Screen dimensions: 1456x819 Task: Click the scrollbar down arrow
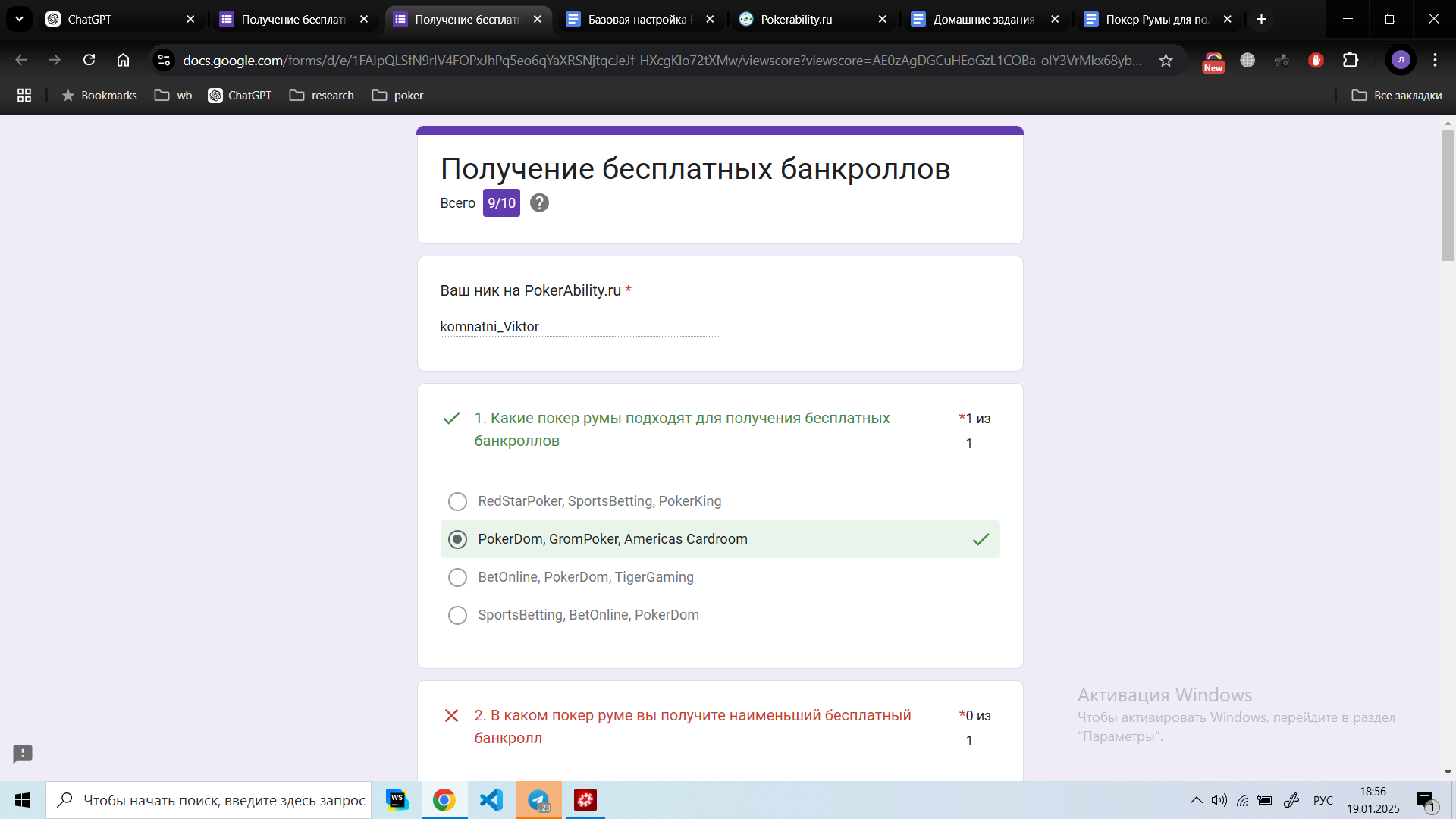(x=1448, y=773)
